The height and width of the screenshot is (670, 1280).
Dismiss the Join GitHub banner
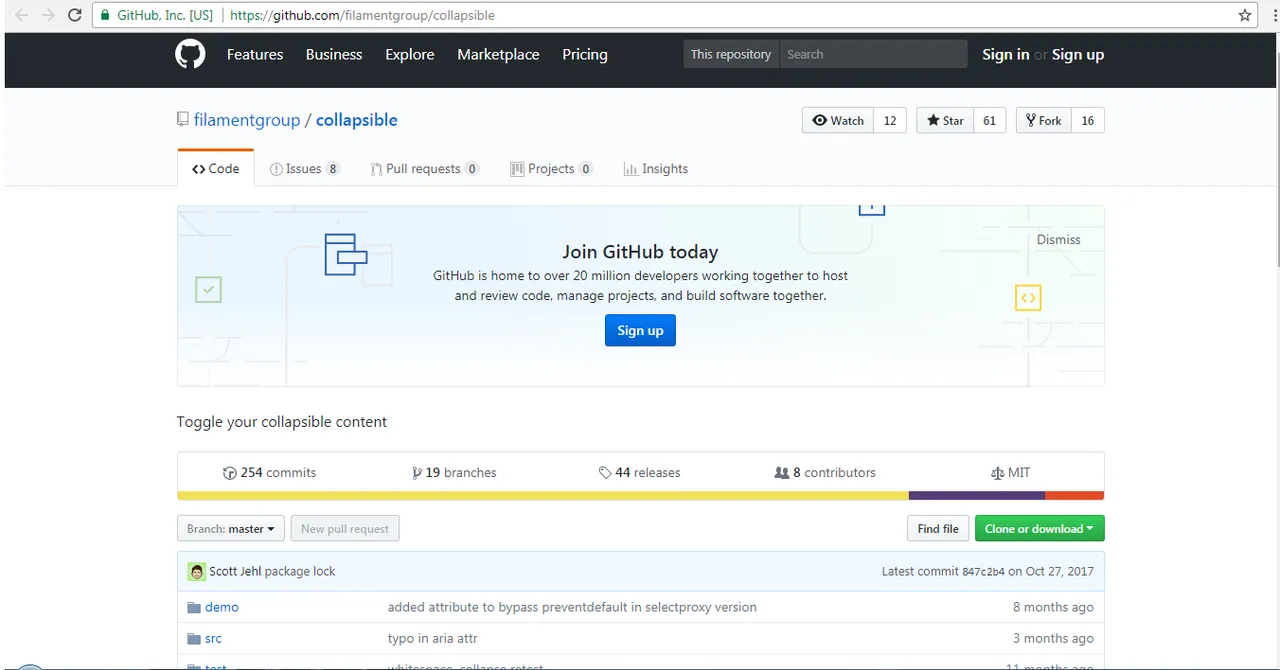tap(1059, 239)
